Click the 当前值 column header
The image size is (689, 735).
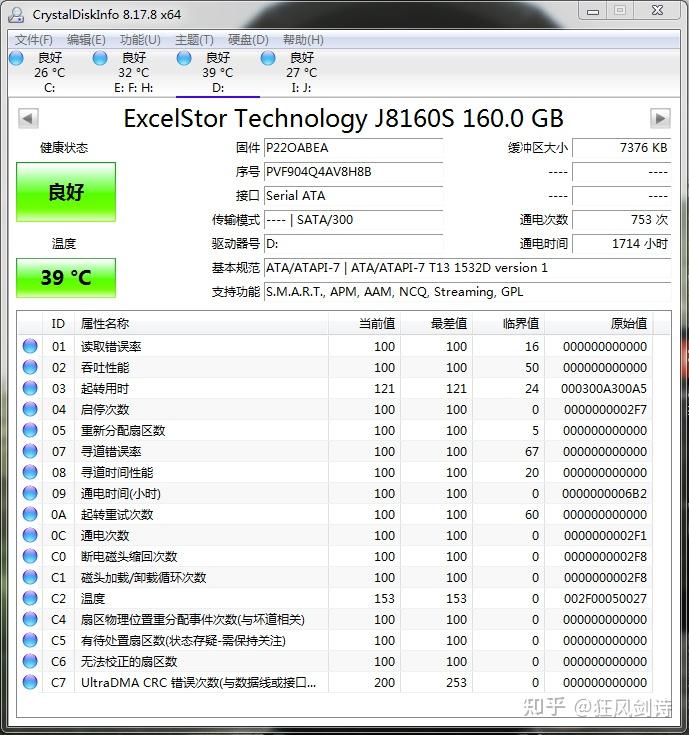tap(365, 323)
